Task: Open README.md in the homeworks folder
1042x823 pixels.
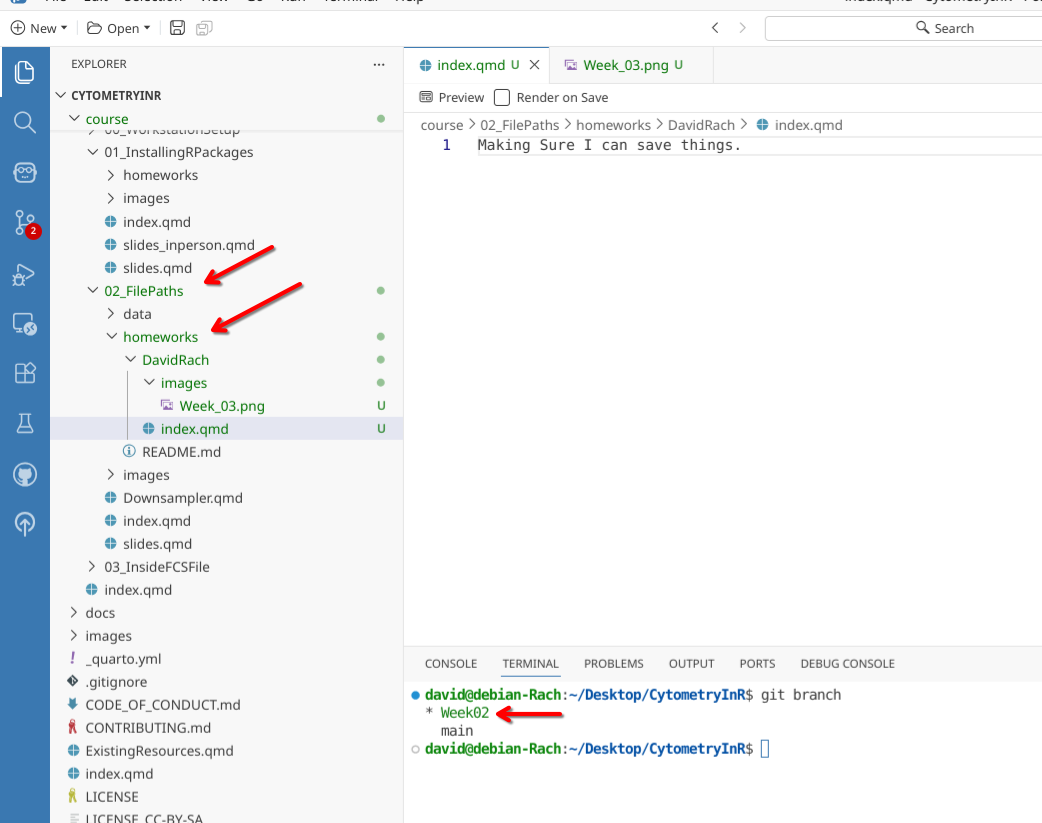Action: (181, 452)
